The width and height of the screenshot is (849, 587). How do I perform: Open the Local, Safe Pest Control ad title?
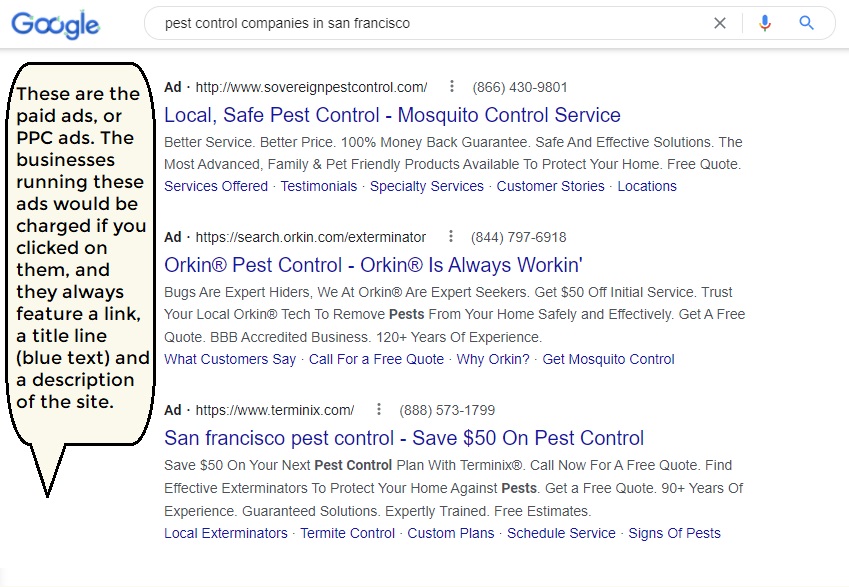[x=392, y=115]
